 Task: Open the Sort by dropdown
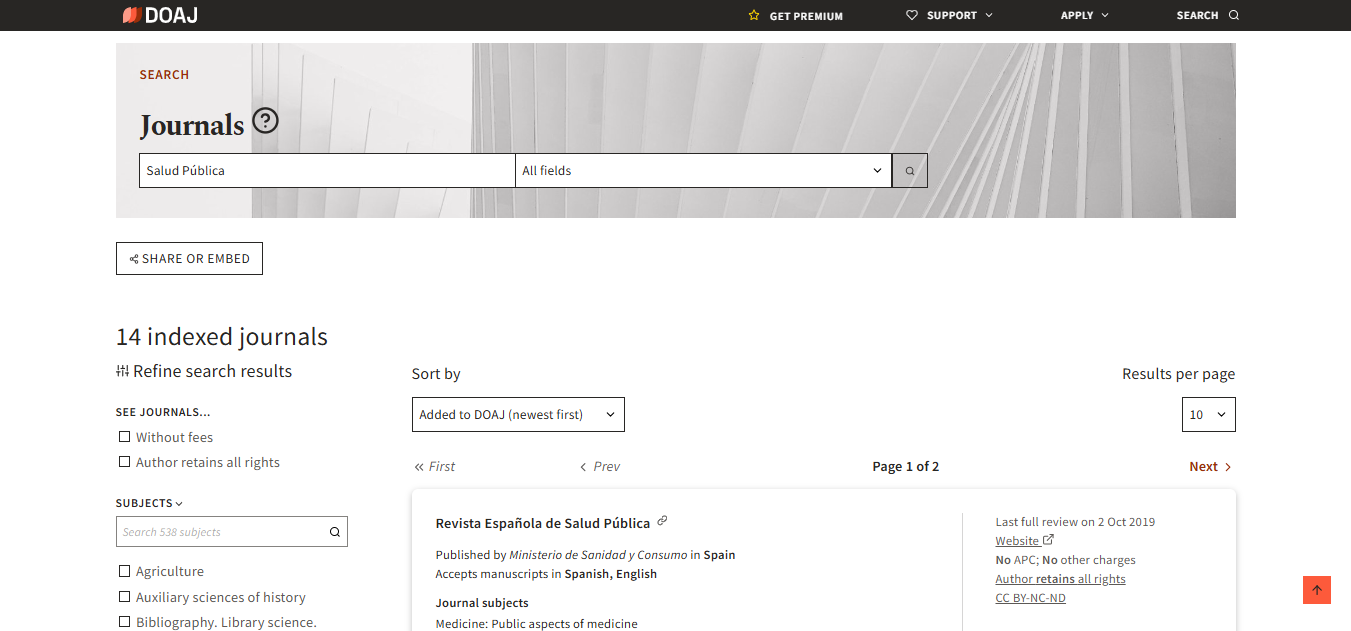click(518, 415)
